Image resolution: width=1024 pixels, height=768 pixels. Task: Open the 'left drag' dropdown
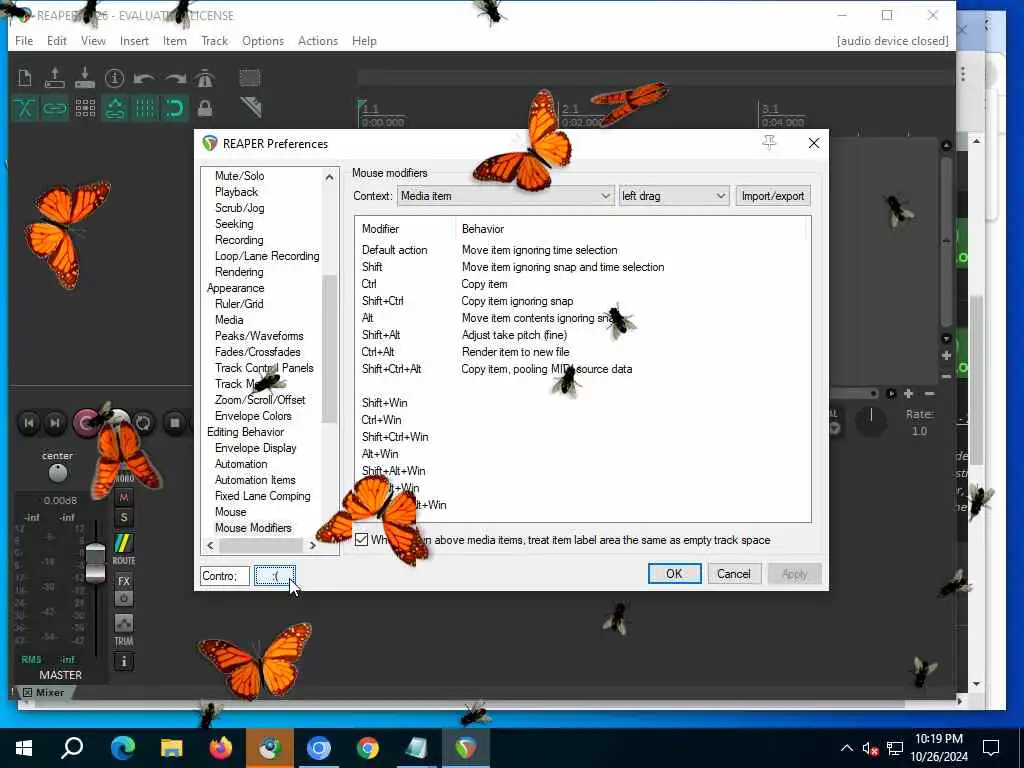click(674, 196)
